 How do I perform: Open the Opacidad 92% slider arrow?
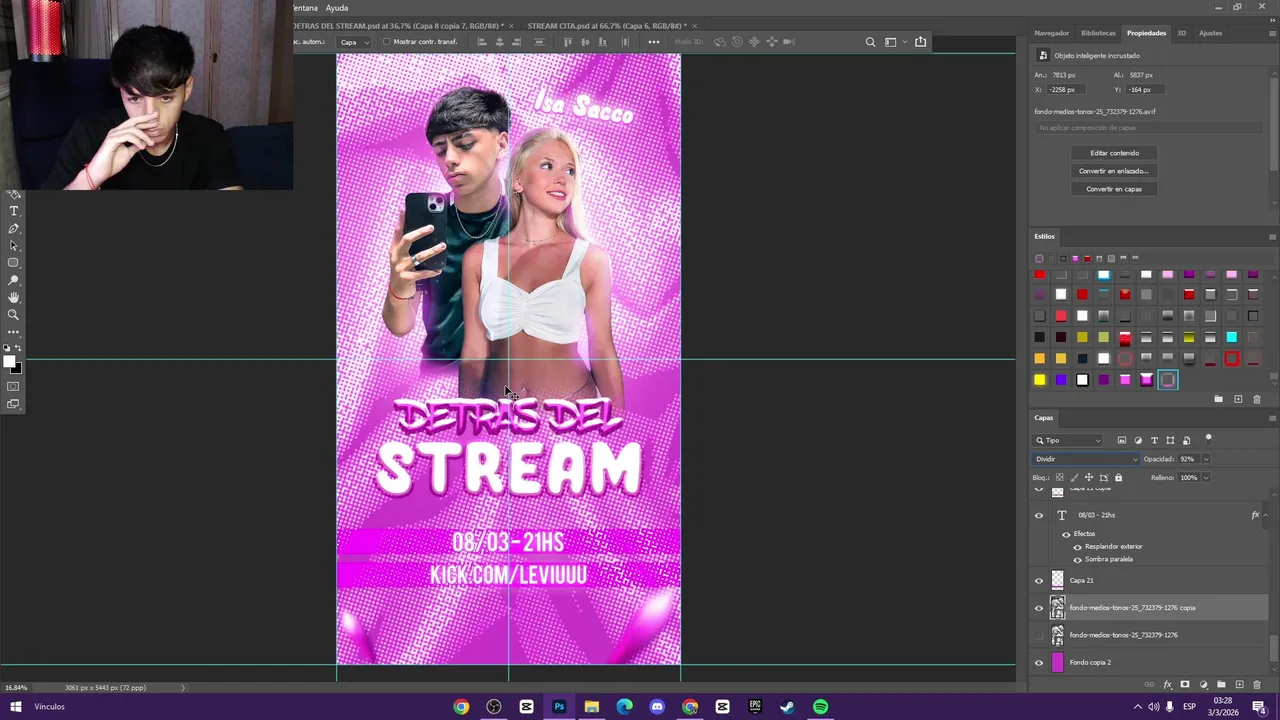click(x=1205, y=459)
